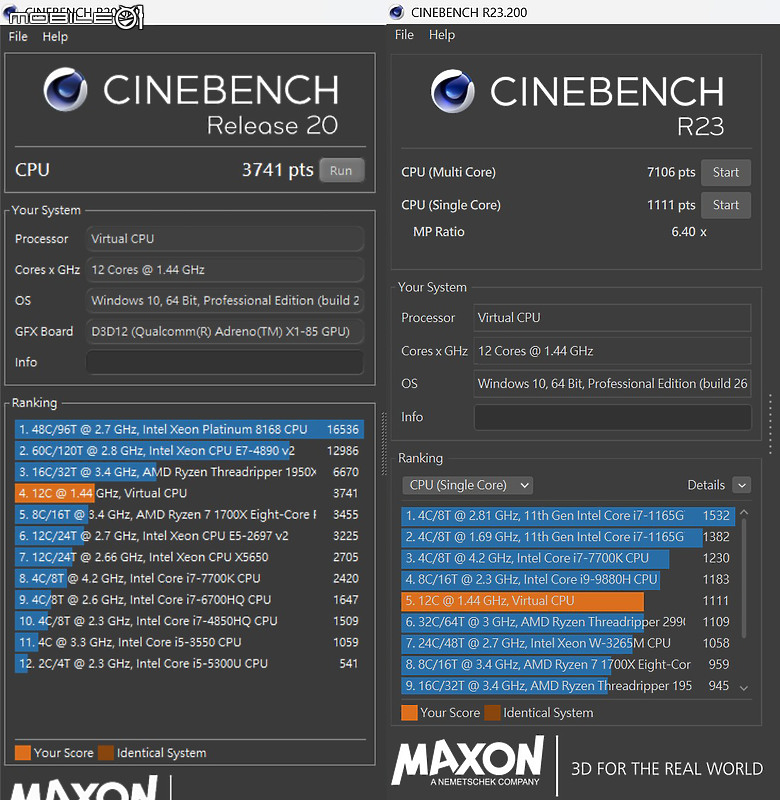Click MP Ratio value 6.40 x
Viewport: 780px width, 800px height.
(689, 232)
